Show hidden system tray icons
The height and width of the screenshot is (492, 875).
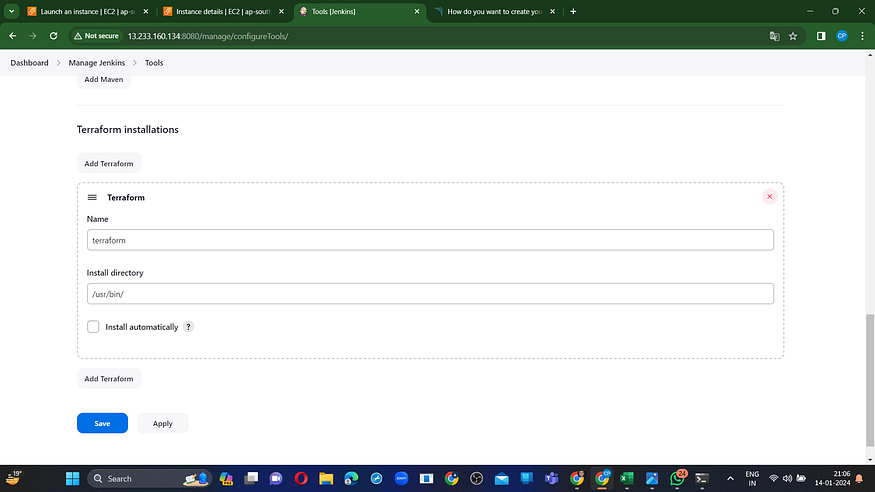[730, 479]
